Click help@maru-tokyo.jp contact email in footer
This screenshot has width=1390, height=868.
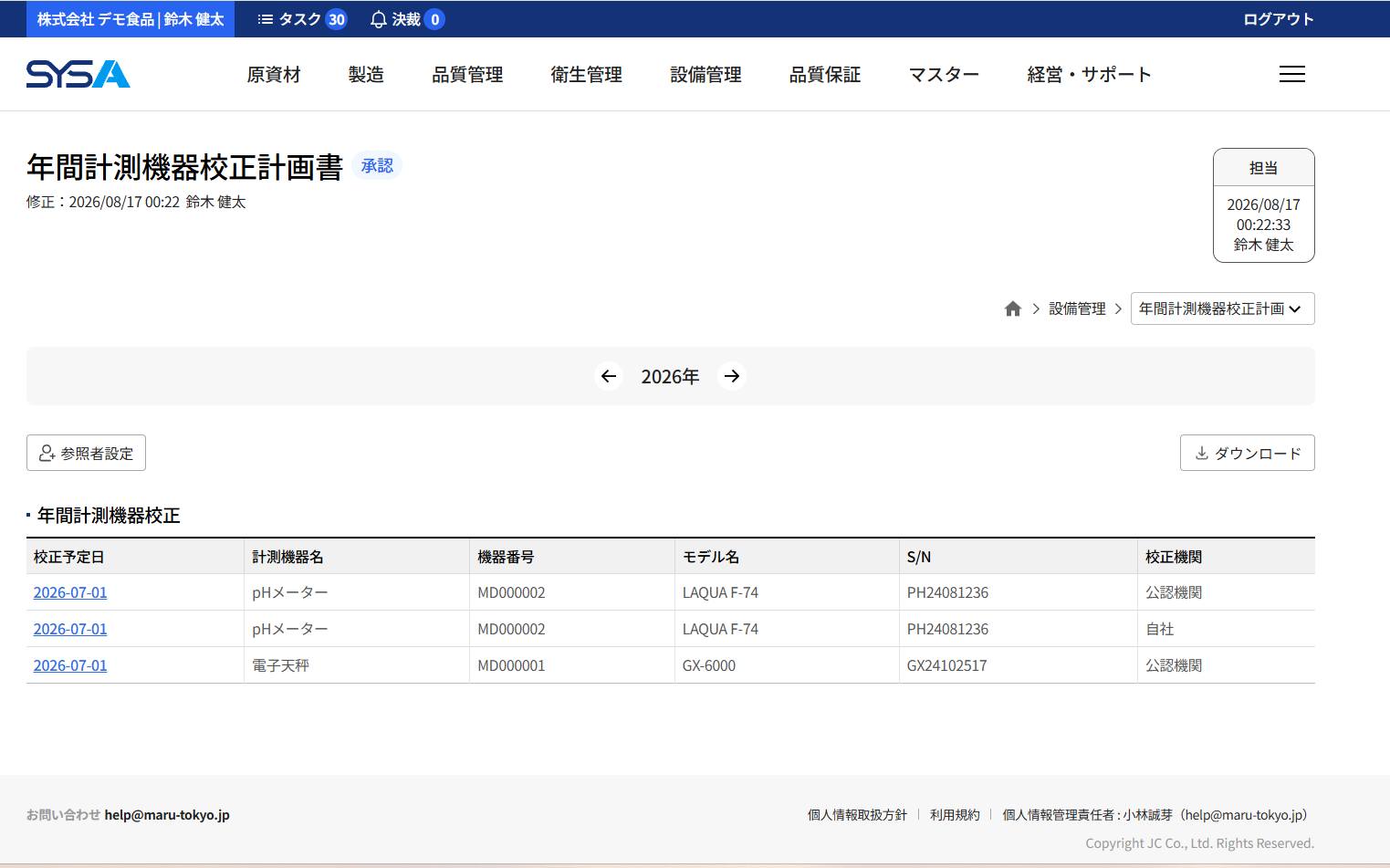click(167, 815)
